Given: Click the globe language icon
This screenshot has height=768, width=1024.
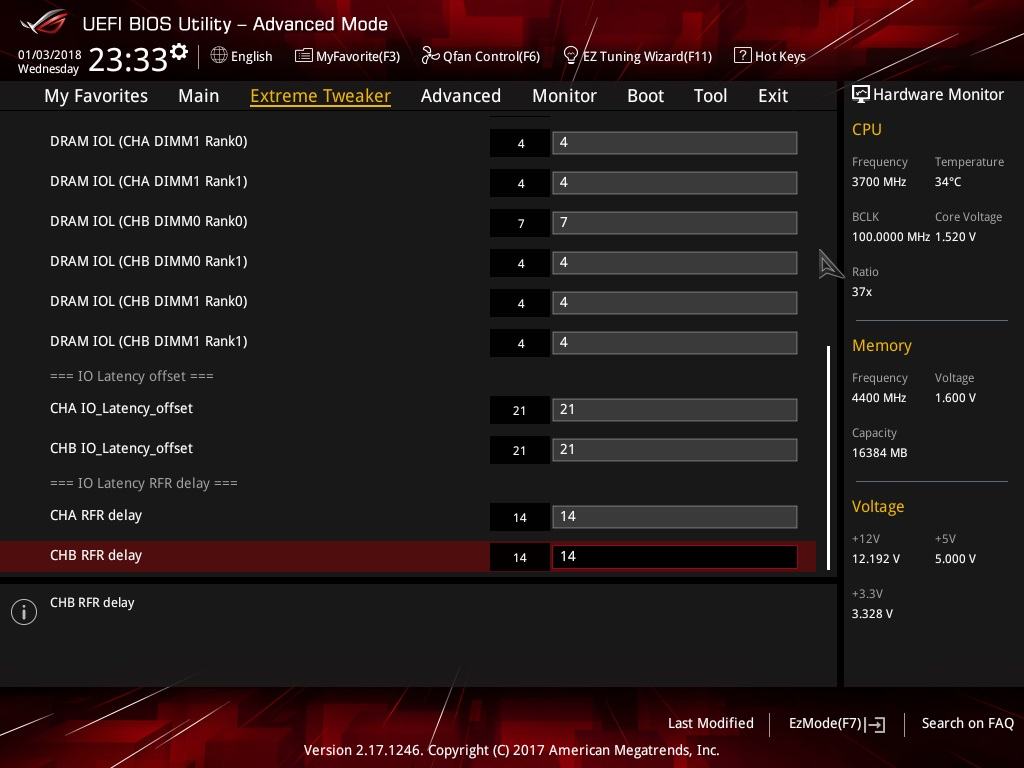Looking at the screenshot, I should click(219, 56).
